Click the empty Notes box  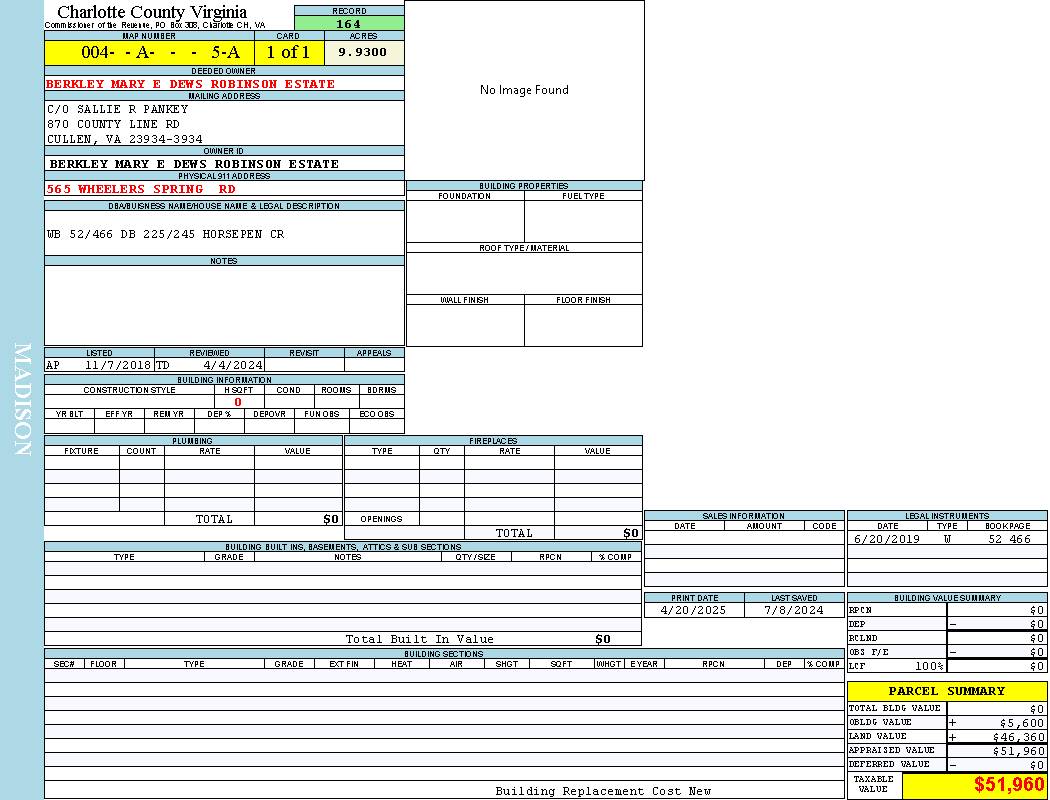click(x=224, y=305)
